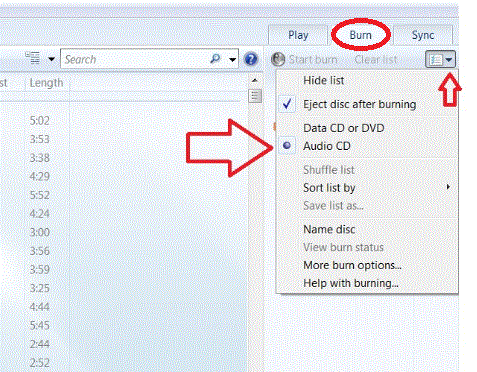Viewport: 477px width, 372px height.
Task: Toggle Eject disc after burning
Action: click(367, 104)
